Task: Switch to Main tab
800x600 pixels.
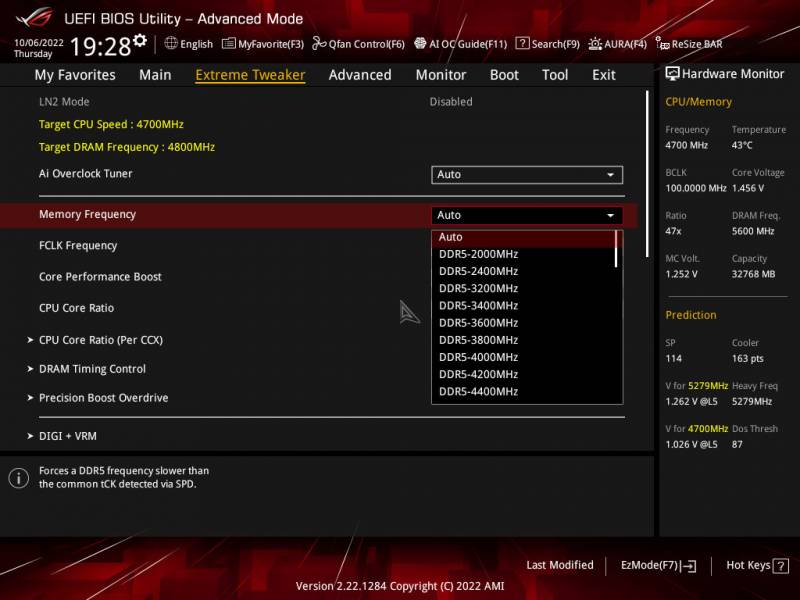Action: (155, 75)
